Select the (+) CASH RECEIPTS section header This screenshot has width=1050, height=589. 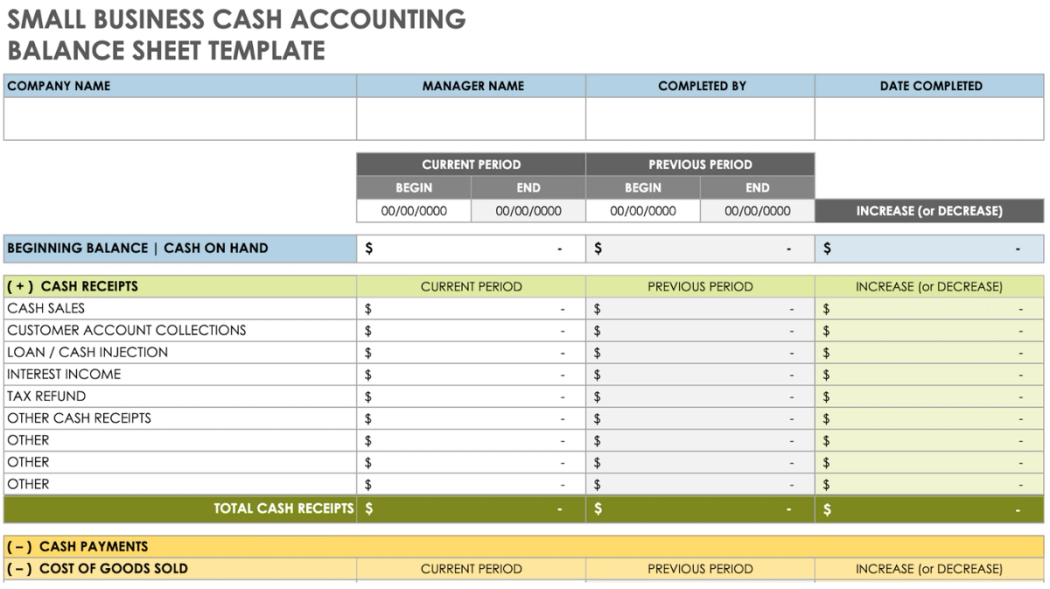point(180,286)
